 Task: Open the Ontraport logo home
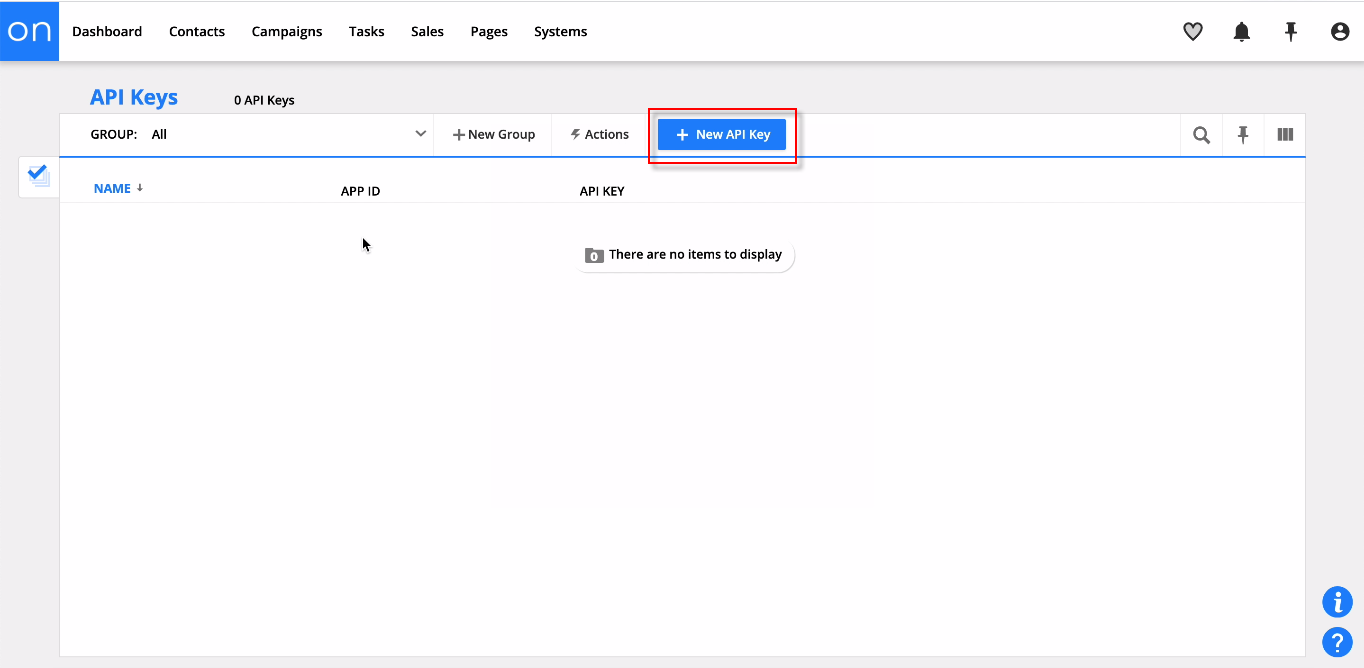click(x=30, y=31)
